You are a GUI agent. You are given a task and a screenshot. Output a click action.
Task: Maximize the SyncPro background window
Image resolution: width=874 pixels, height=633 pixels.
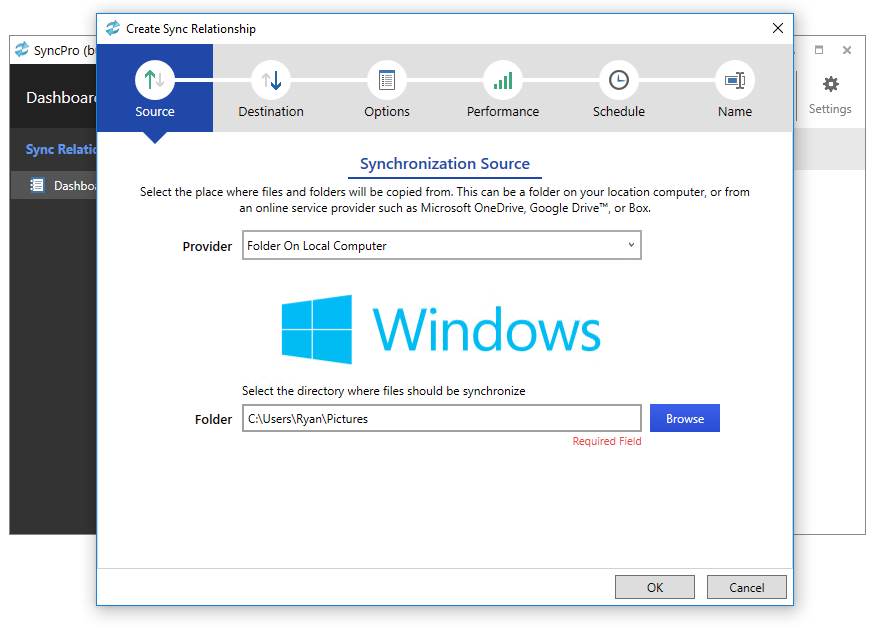point(819,50)
